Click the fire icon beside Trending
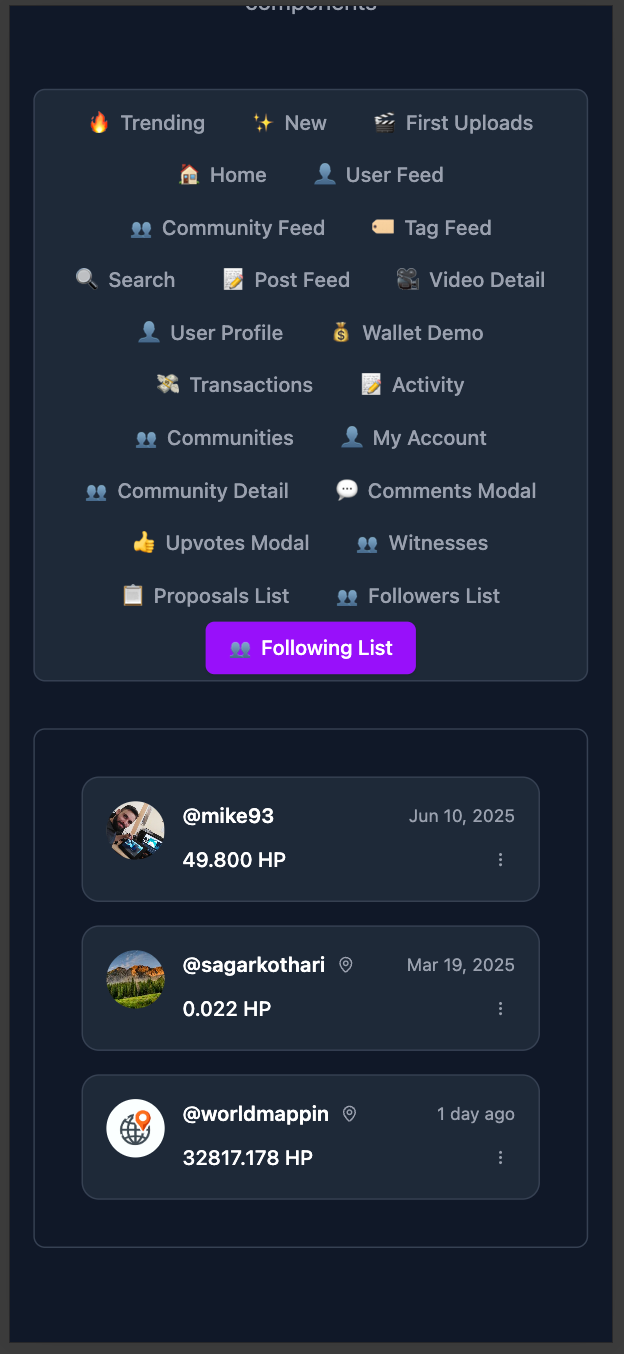The height and width of the screenshot is (1354, 624). (x=99, y=123)
